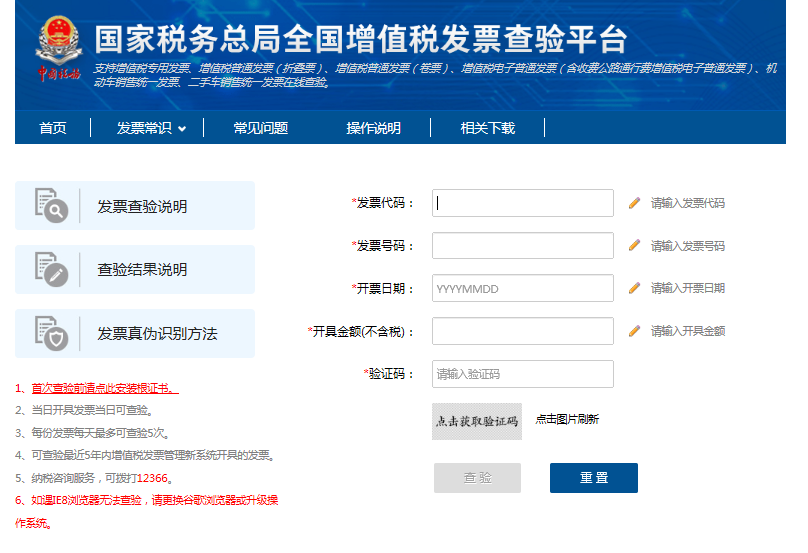Click the 请输入发票号码 hint text
This screenshot has width=808, height=553.
pyautogui.click(x=687, y=246)
